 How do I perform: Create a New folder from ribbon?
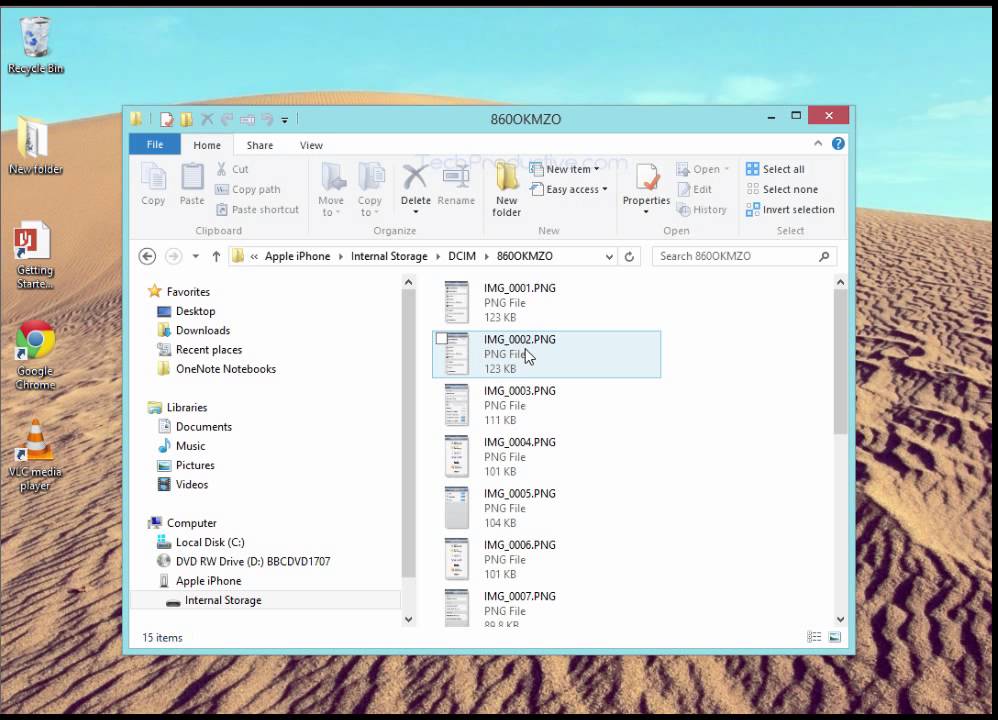[507, 189]
